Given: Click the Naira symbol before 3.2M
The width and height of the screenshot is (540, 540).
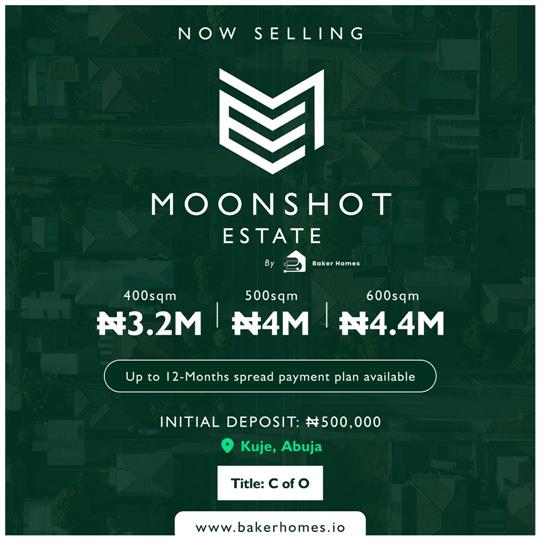Looking at the screenshot, I should (110, 324).
